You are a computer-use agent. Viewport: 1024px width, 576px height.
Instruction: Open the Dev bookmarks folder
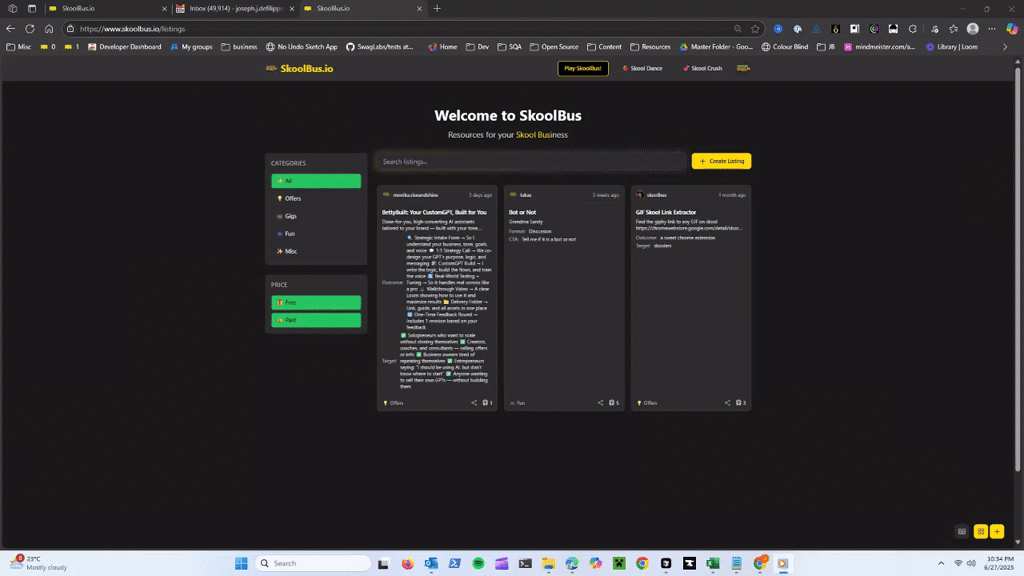pos(477,47)
